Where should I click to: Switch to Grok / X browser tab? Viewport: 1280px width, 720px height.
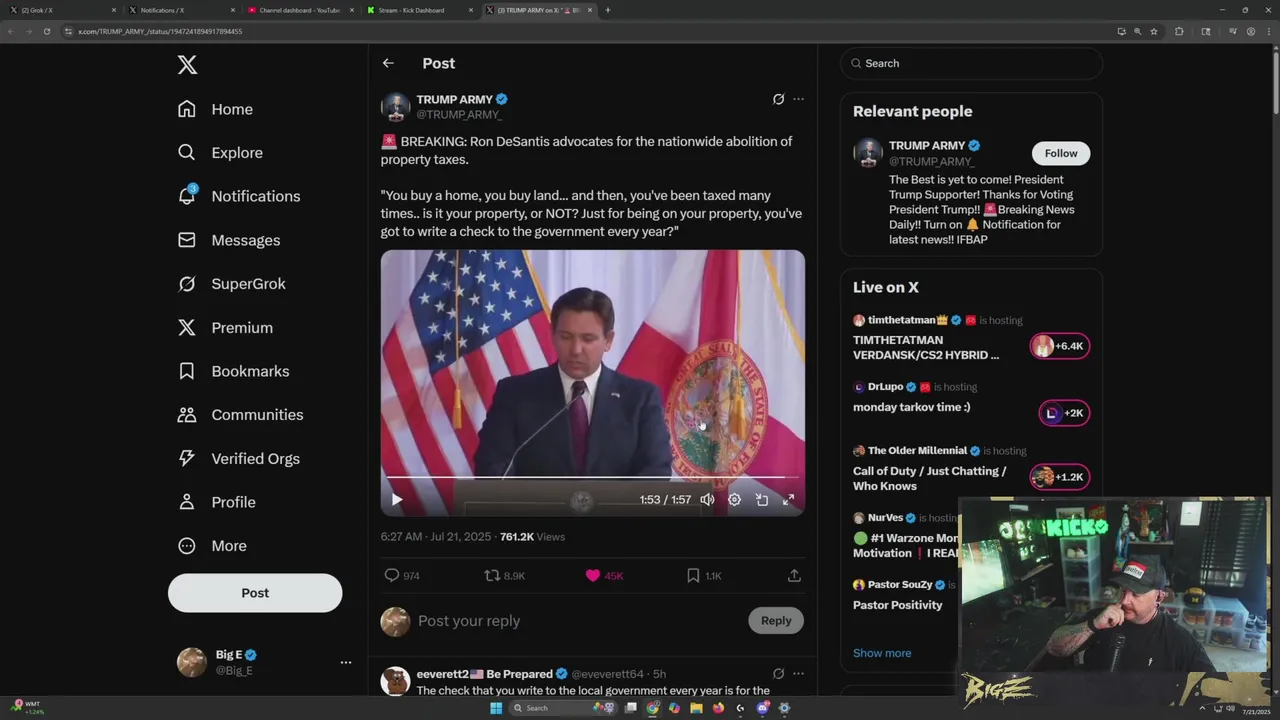click(60, 10)
